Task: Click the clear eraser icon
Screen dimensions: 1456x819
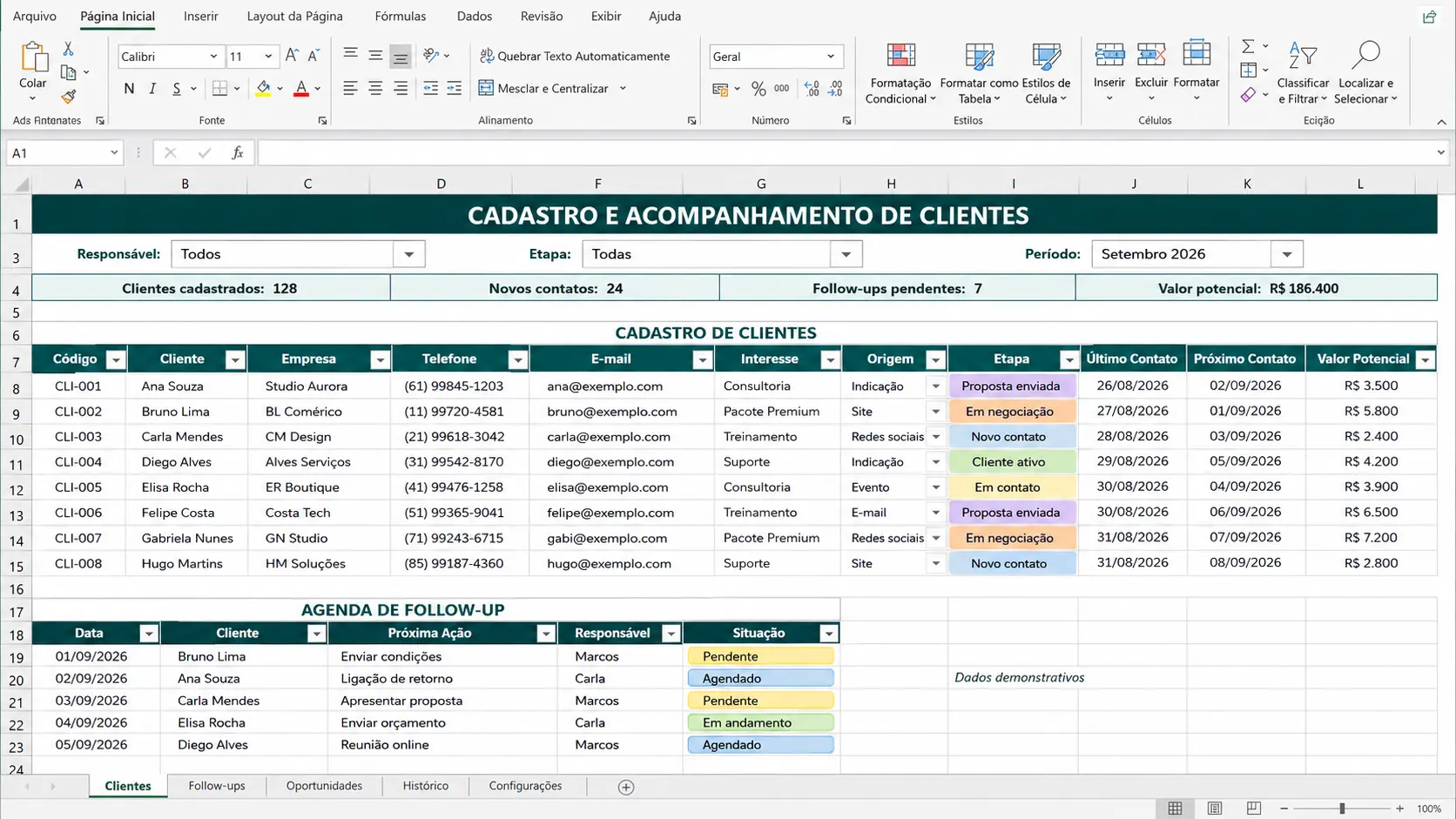Action: pyautogui.click(x=1248, y=95)
